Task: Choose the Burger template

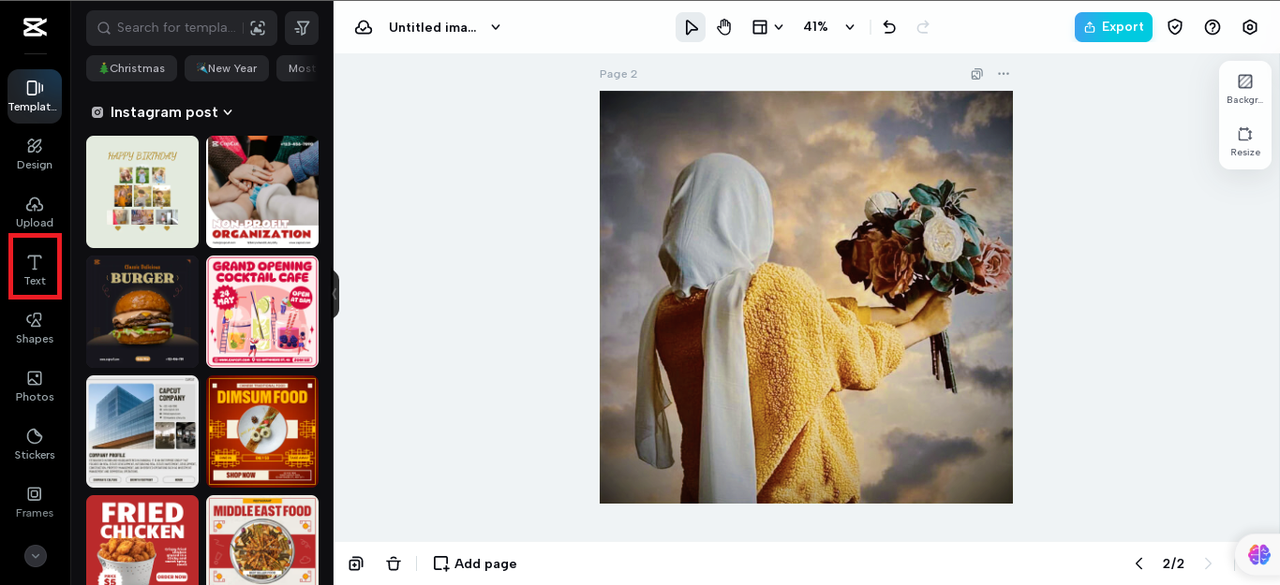Action: point(142,311)
